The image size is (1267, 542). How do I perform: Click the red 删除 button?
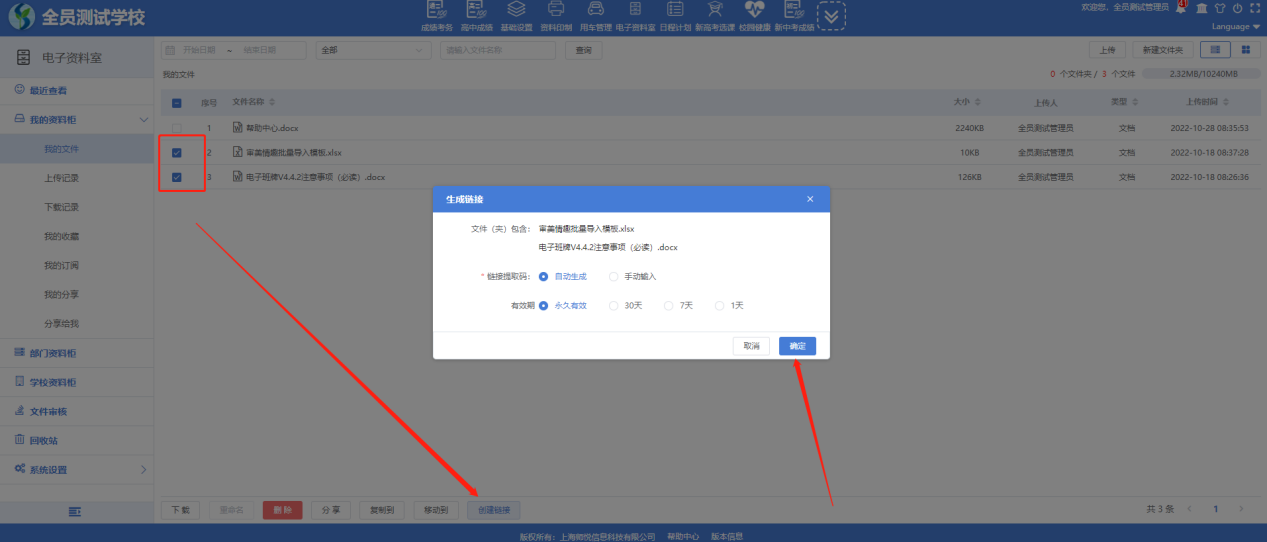[283, 510]
